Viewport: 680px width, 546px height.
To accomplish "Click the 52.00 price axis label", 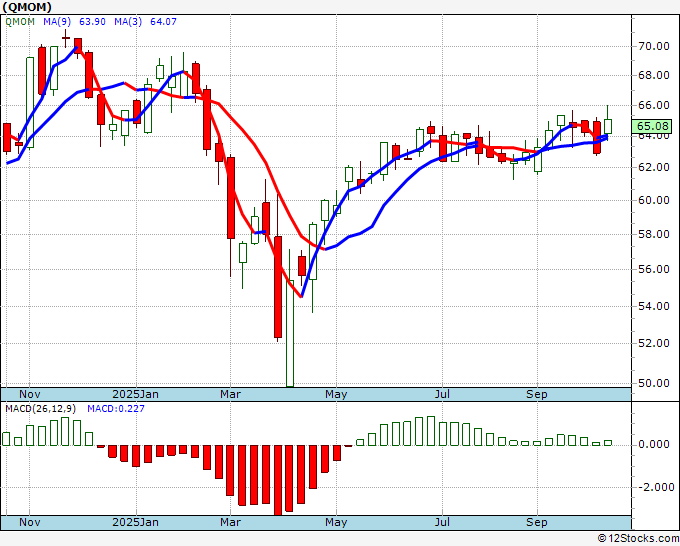I will (654, 343).
